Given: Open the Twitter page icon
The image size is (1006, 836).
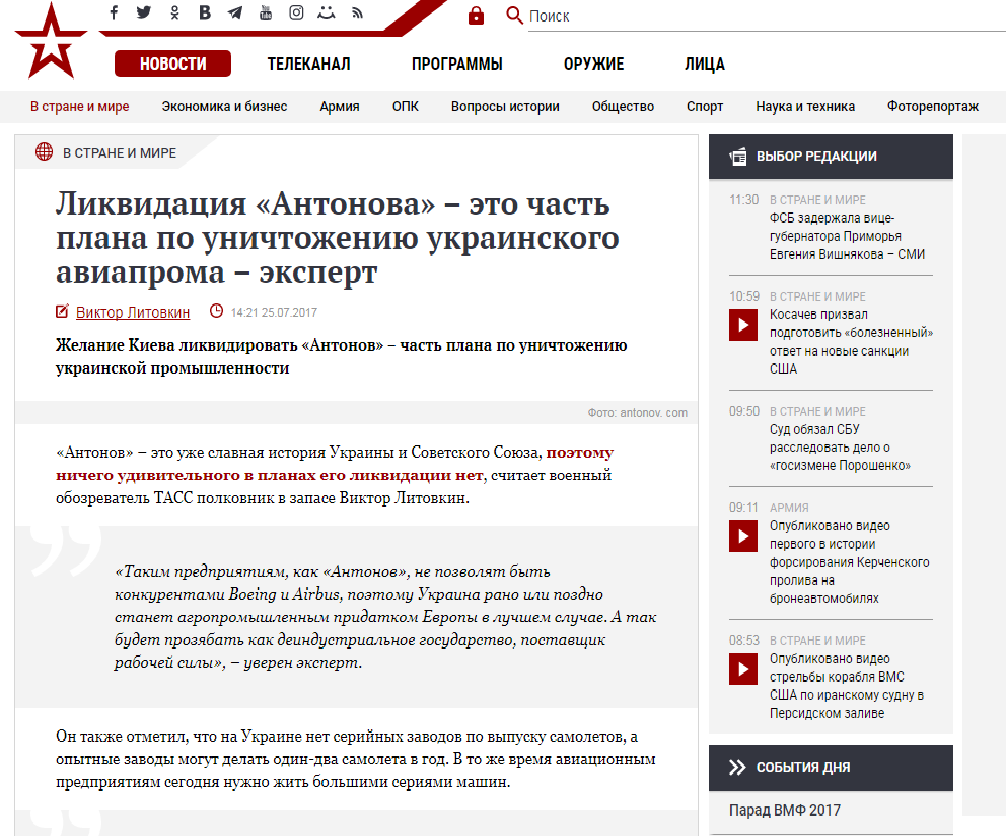Looking at the screenshot, I should 144,13.
